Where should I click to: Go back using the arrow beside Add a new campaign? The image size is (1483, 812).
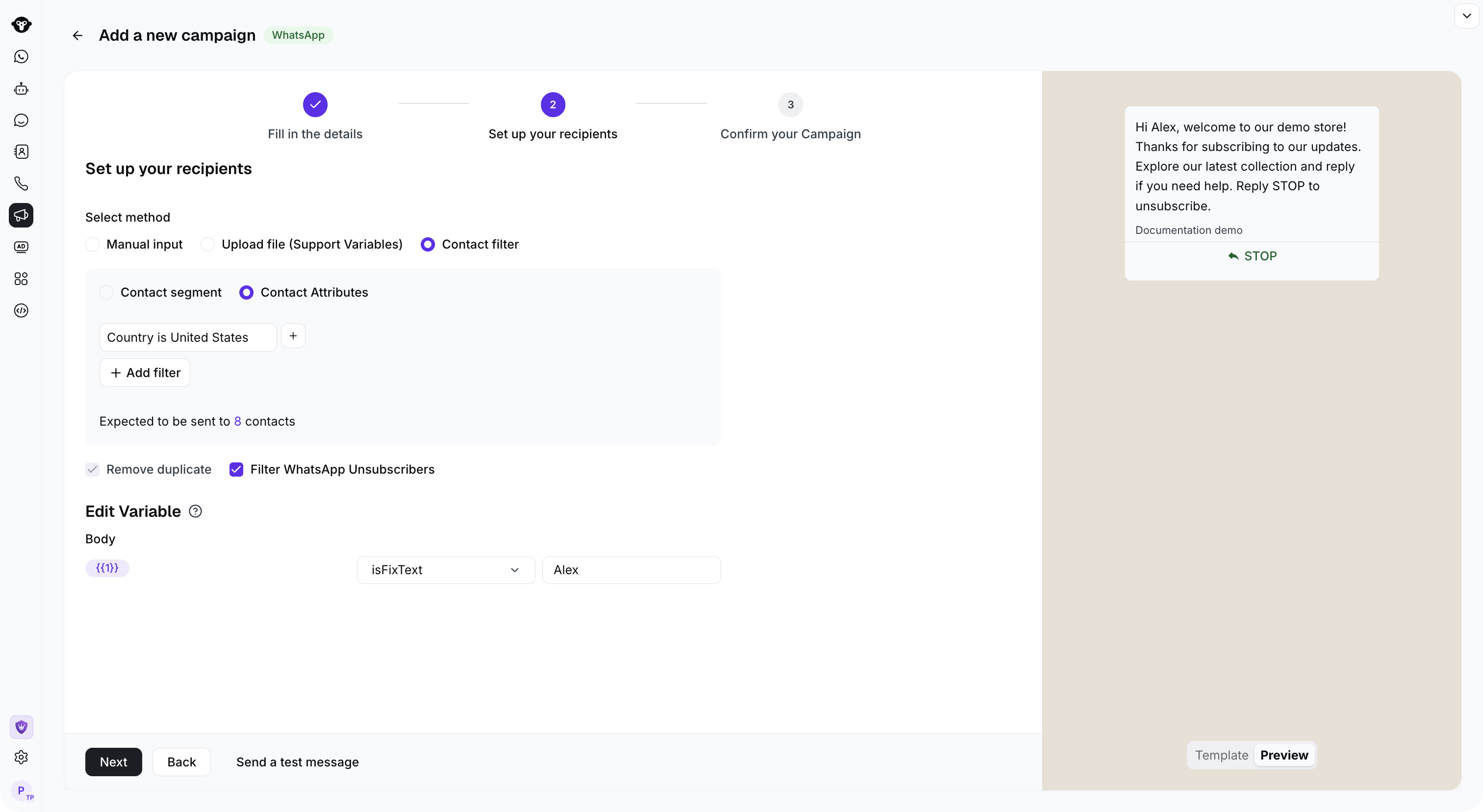click(77, 36)
